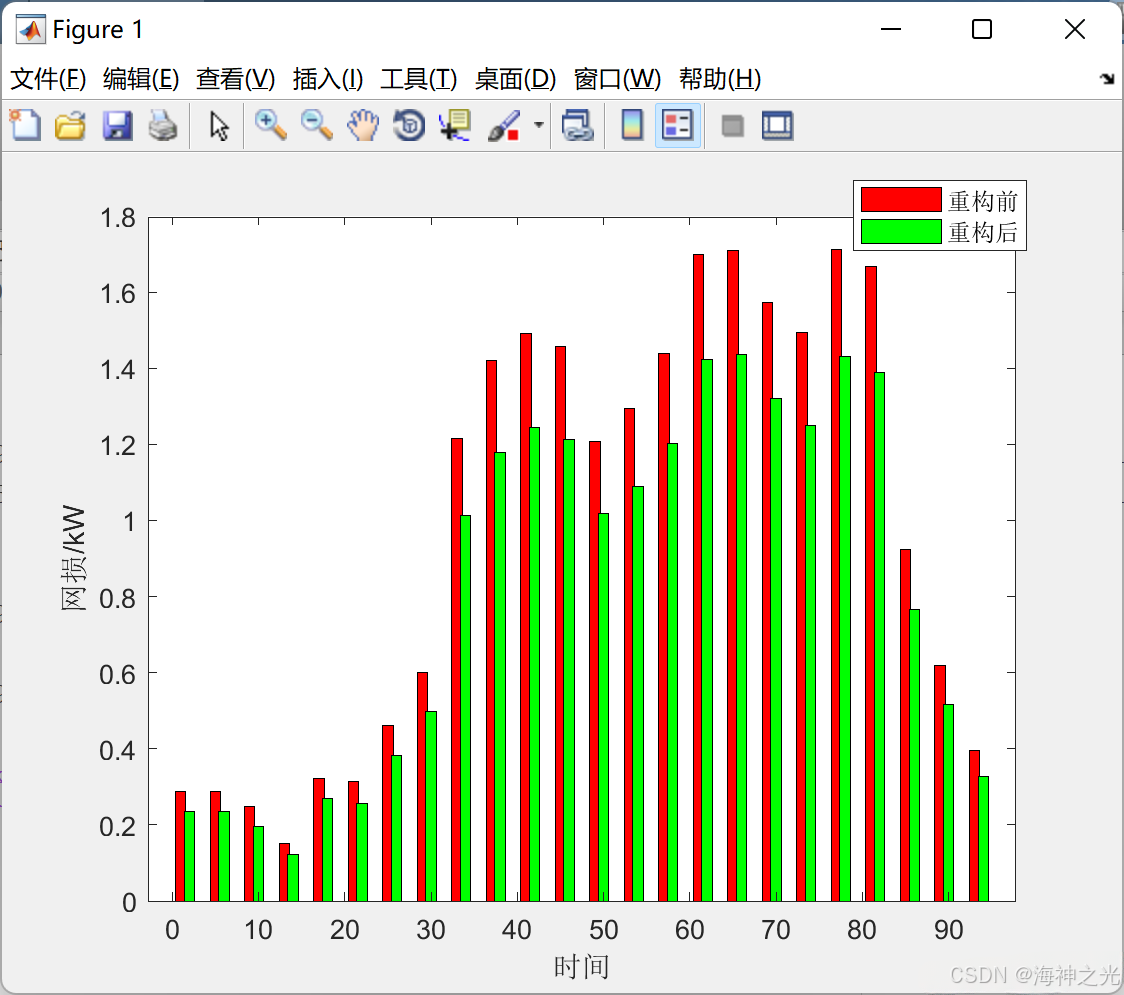
Task: Click the MATLAB logo in title bar
Action: pos(31,29)
